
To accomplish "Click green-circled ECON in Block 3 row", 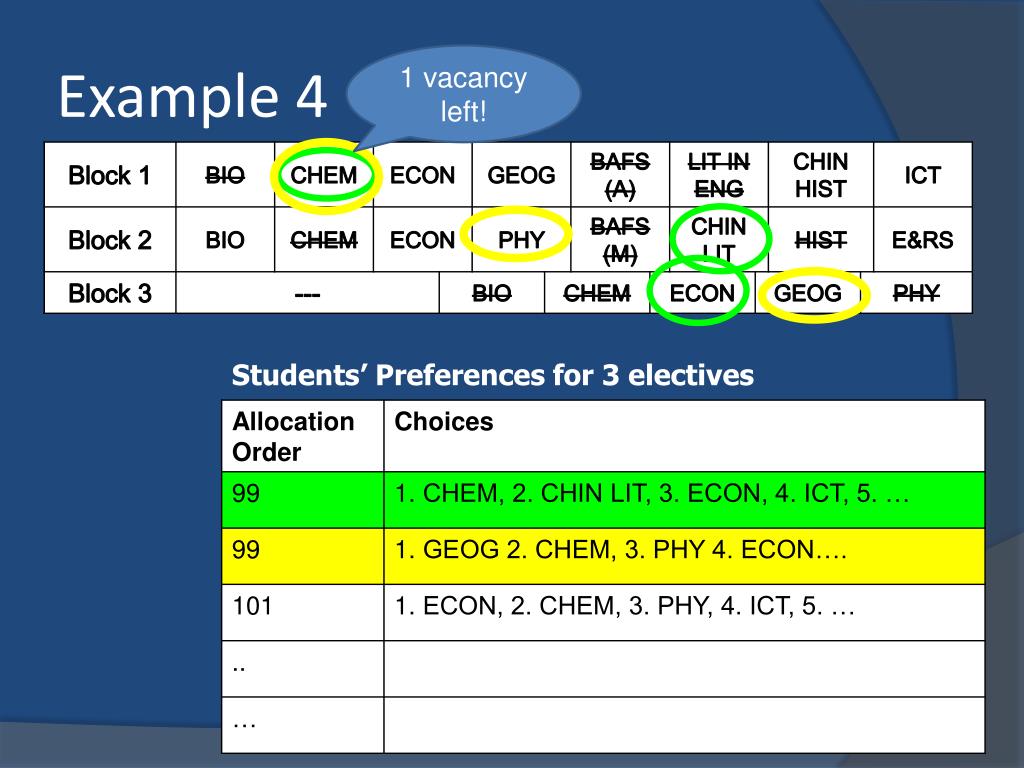I will coord(702,293).
